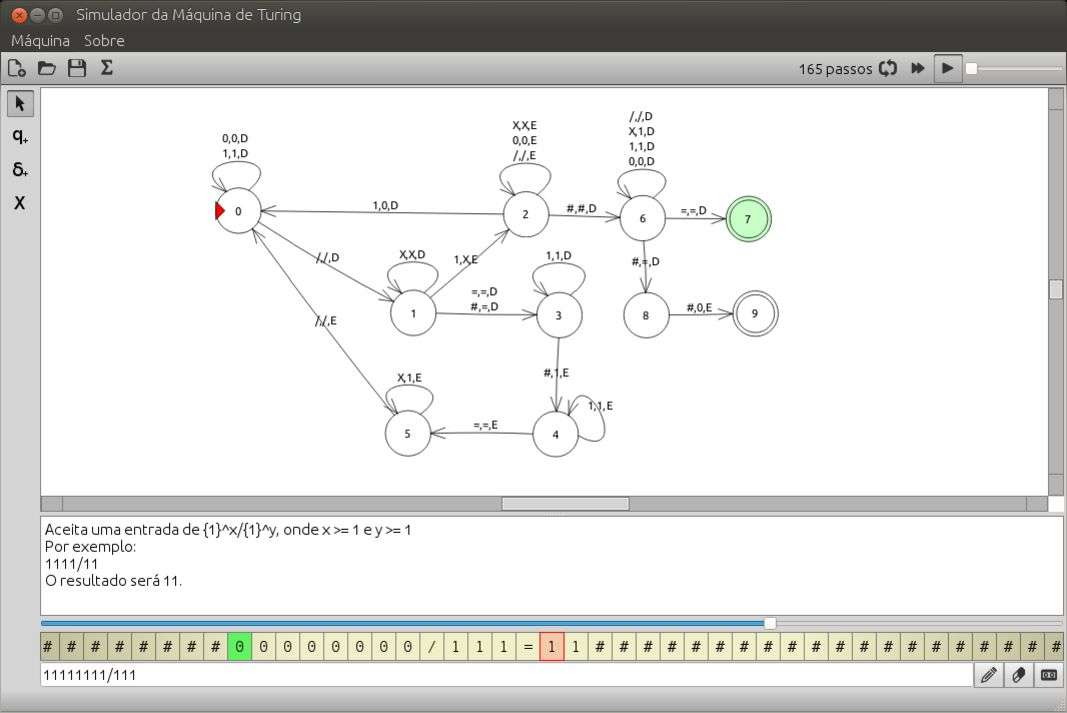
Task: Activate the add state (q+) tool
Action: click(x=20, y=136)
